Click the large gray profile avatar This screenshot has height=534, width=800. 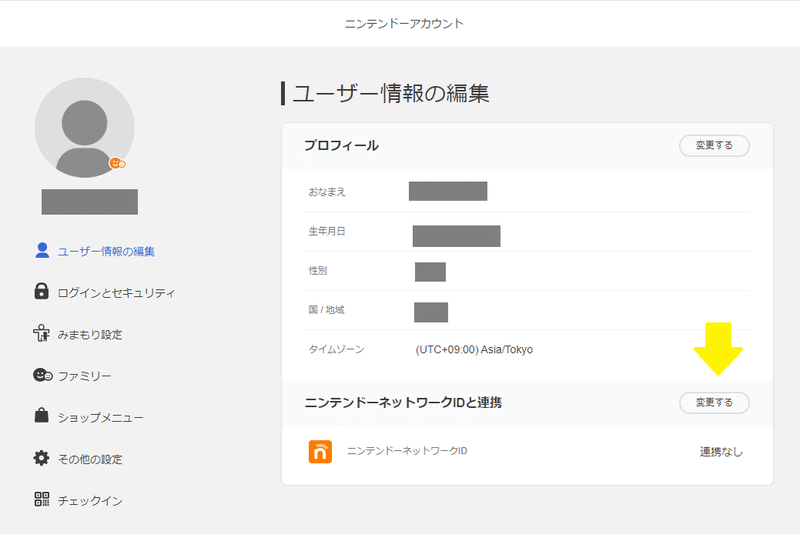pyautogui.click(x=85, y=128)
